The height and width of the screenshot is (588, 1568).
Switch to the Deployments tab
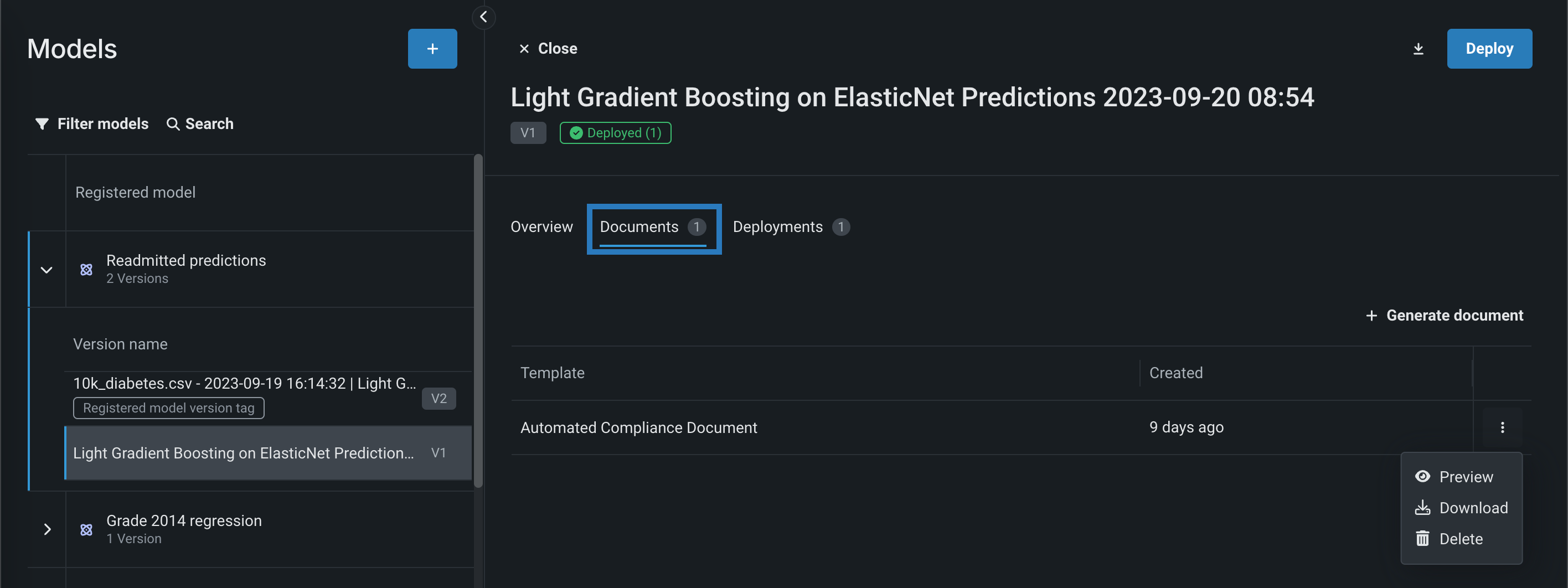coord(777,227)
